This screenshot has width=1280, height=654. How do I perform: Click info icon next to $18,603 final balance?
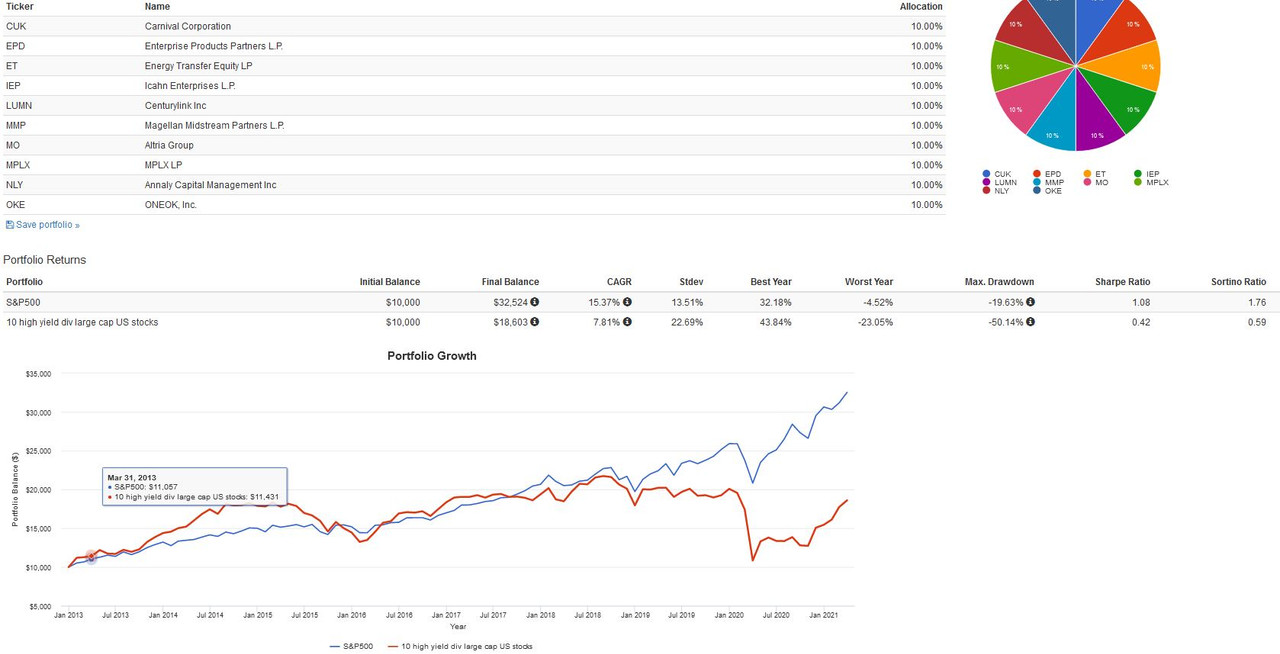pyautogui.click(x=535, y=322)
